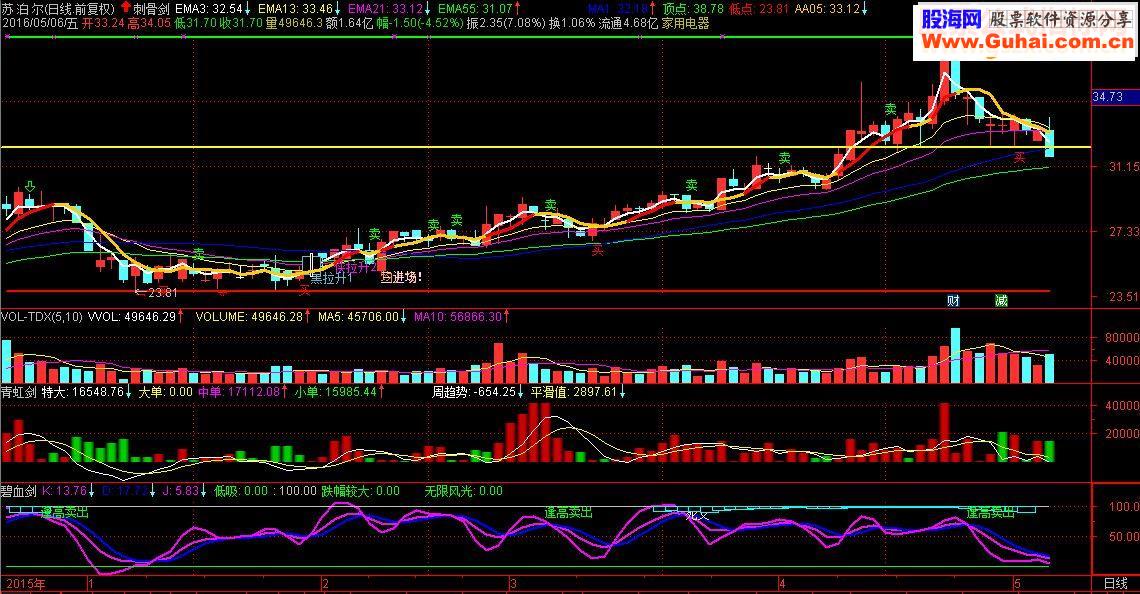Click the green hollow down-arrow marker near chart start
Viewport: 1140px width, 594px height.
tap(30, 187)
